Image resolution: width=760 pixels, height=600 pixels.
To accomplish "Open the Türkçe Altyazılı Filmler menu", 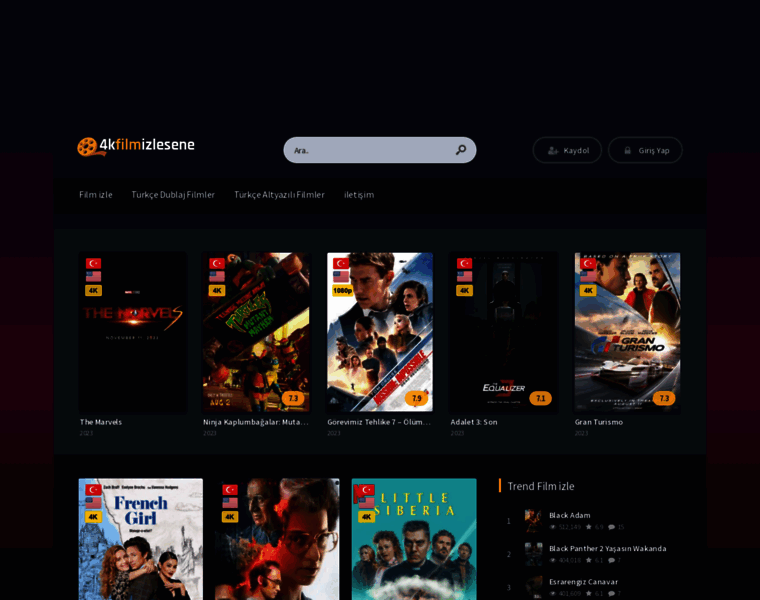I will click(279, 195).
